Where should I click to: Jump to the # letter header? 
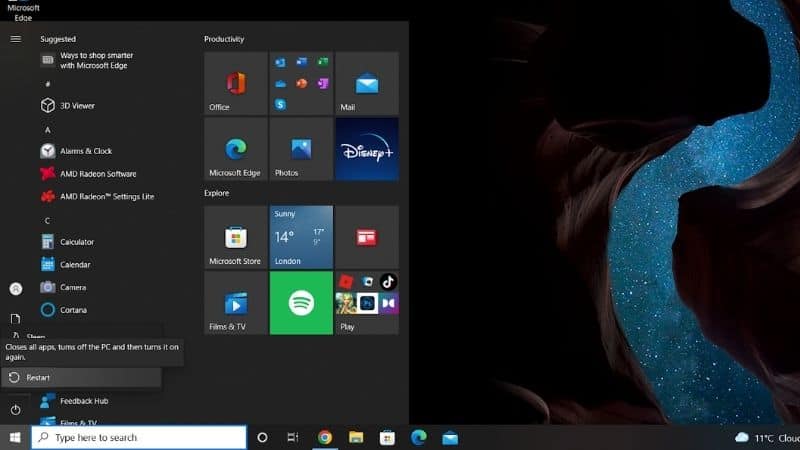47,84
